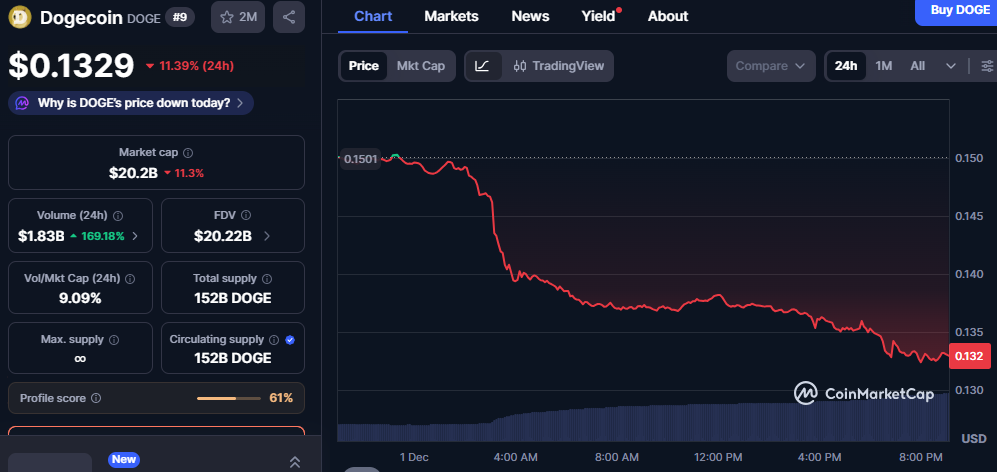
Task: Open chart settings sliders icon
Action: tap(987, 66)
